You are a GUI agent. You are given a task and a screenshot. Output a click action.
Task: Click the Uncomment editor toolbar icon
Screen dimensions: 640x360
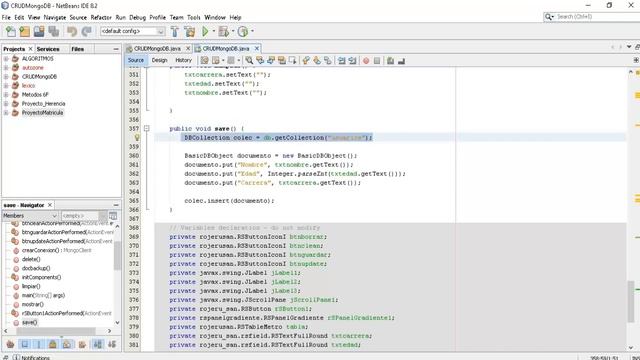pyautogui.click(x=401, y=60)
